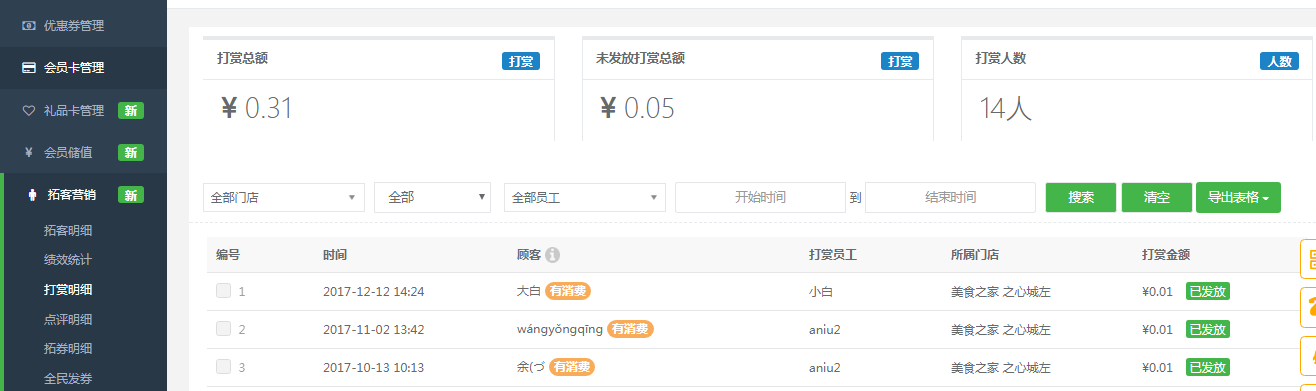Click the heart icon beside 礼品卡管理

pos(29,111)
